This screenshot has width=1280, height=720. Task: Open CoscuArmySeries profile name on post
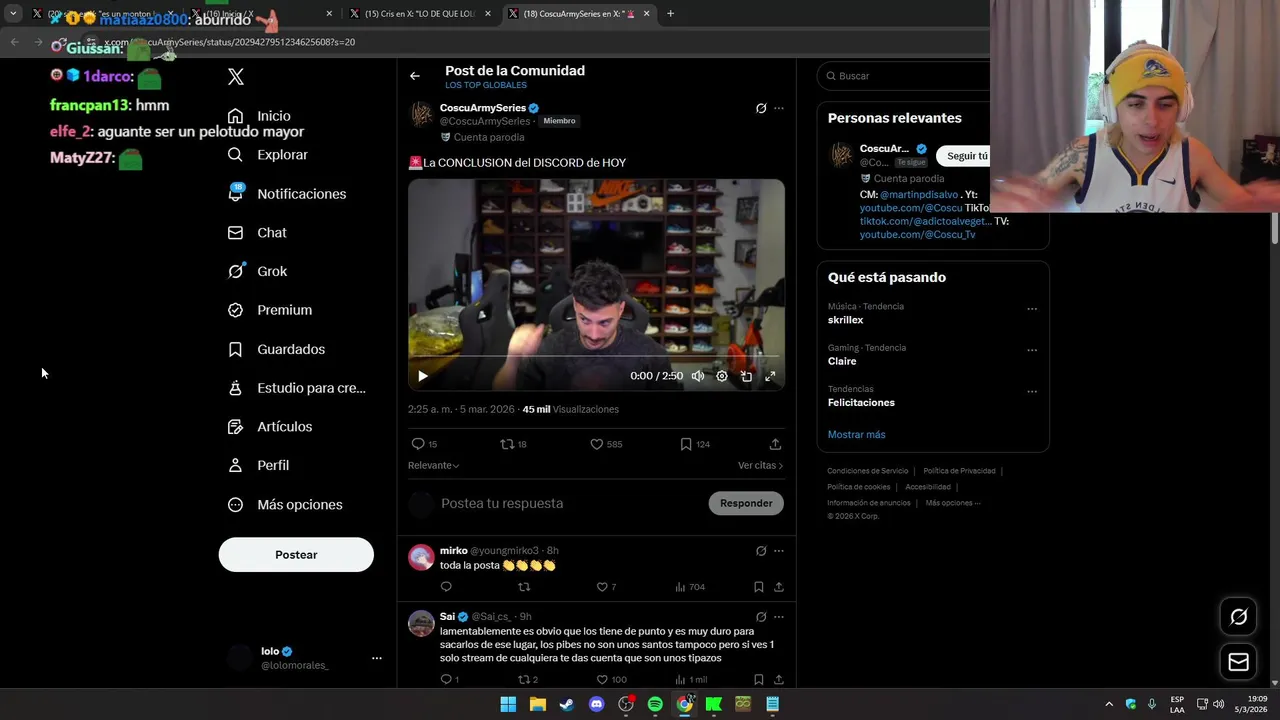coord(483,108)
